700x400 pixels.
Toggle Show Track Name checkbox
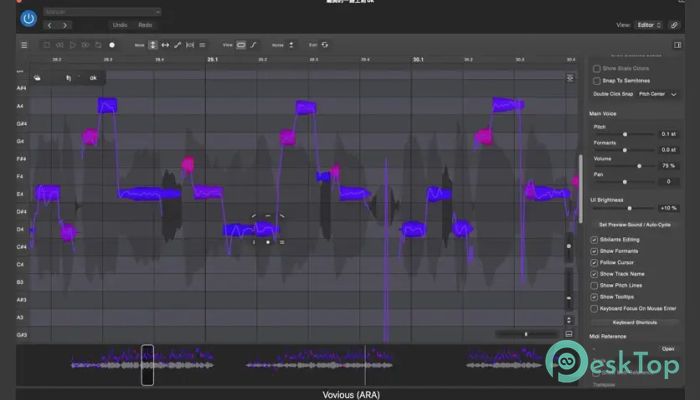tap(594, 274)
